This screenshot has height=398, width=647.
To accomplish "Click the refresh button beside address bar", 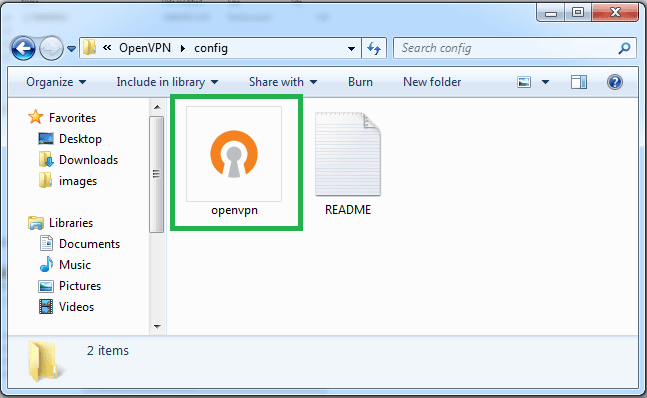I will 374,48.
